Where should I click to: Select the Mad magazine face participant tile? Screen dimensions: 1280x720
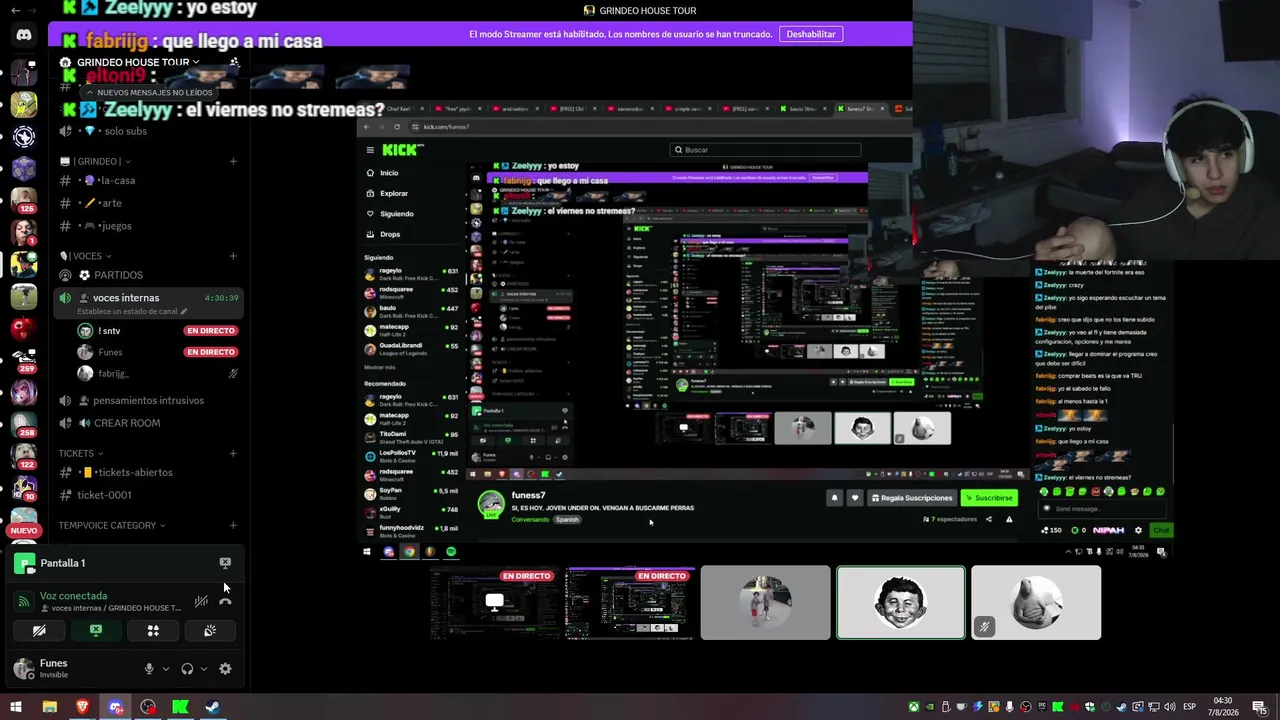[901, 603]
